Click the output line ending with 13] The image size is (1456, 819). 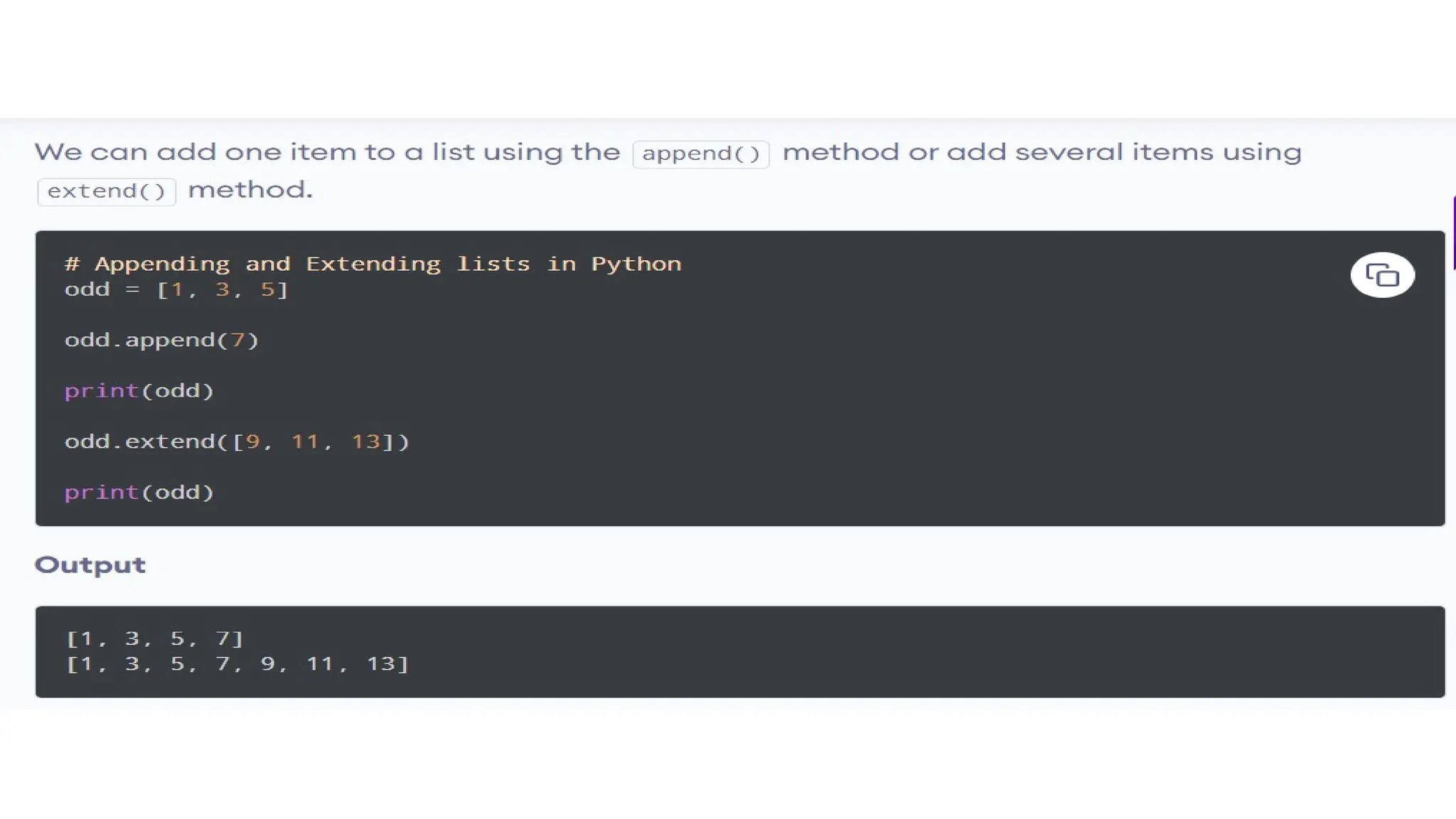237,664
